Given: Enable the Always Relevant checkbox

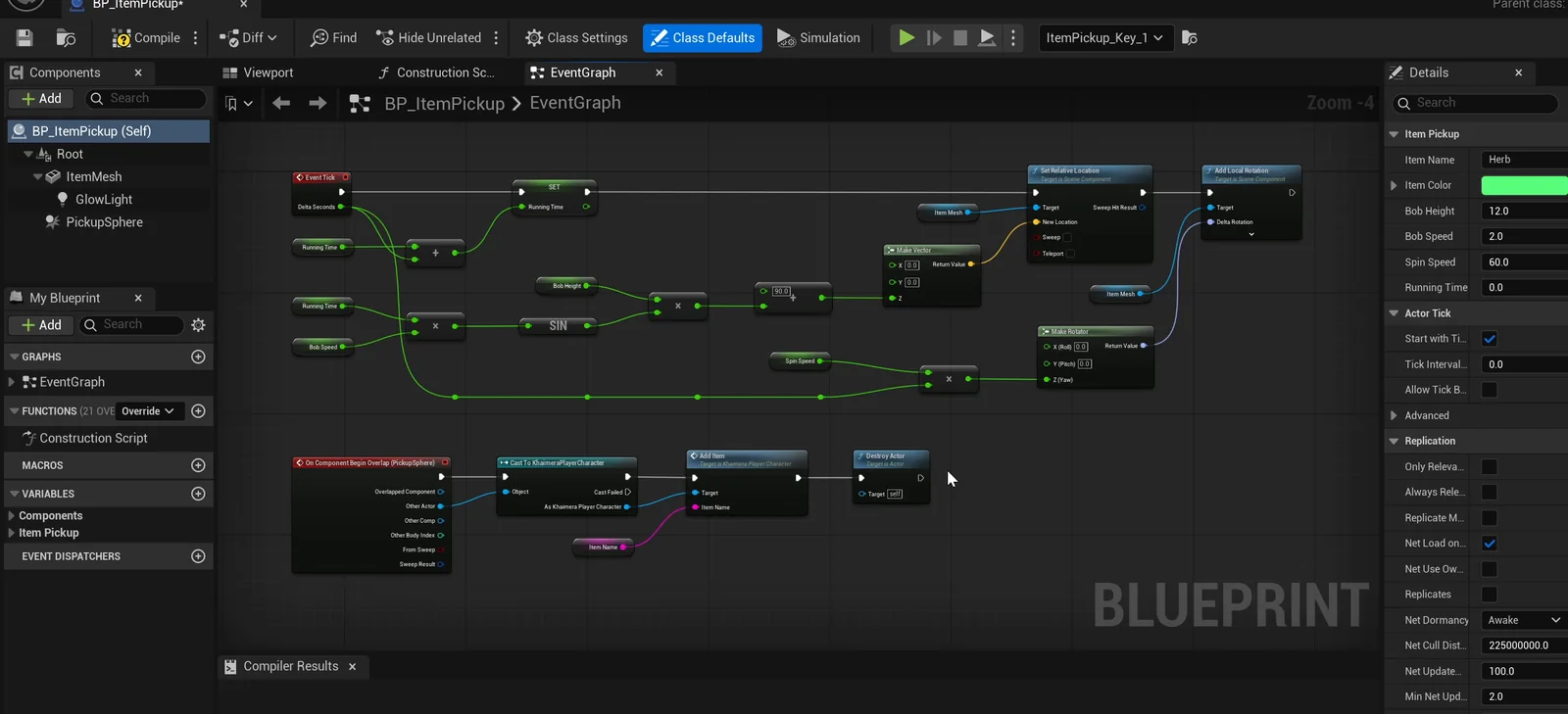Looking at the screenshot, I should (1489, 492).
